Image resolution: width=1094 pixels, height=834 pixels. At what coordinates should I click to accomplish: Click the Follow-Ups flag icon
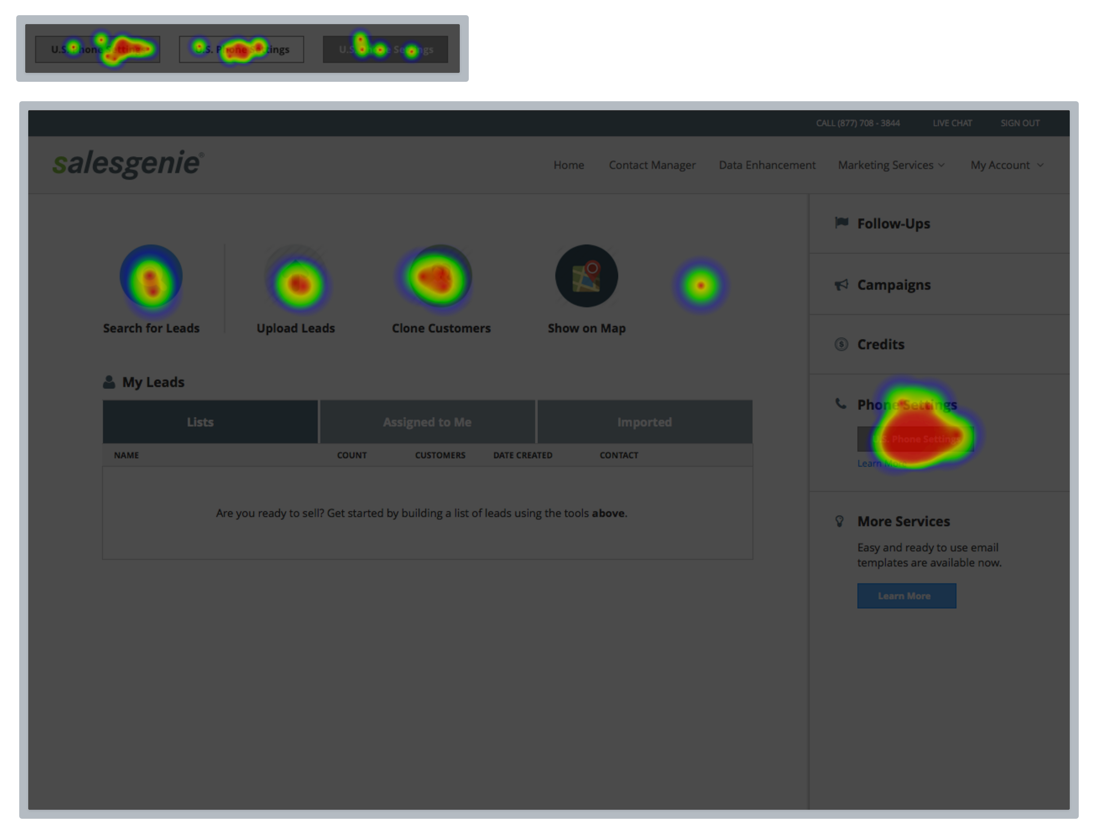point(841,223)
